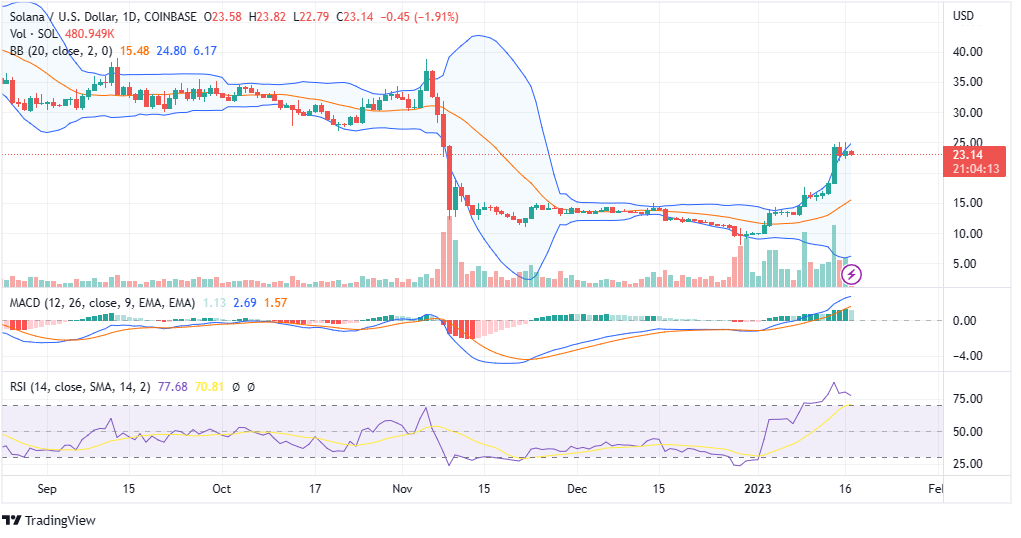Select the BB (20, close, 2, 0) legend

pyautogui.click(x=57, y=50)
